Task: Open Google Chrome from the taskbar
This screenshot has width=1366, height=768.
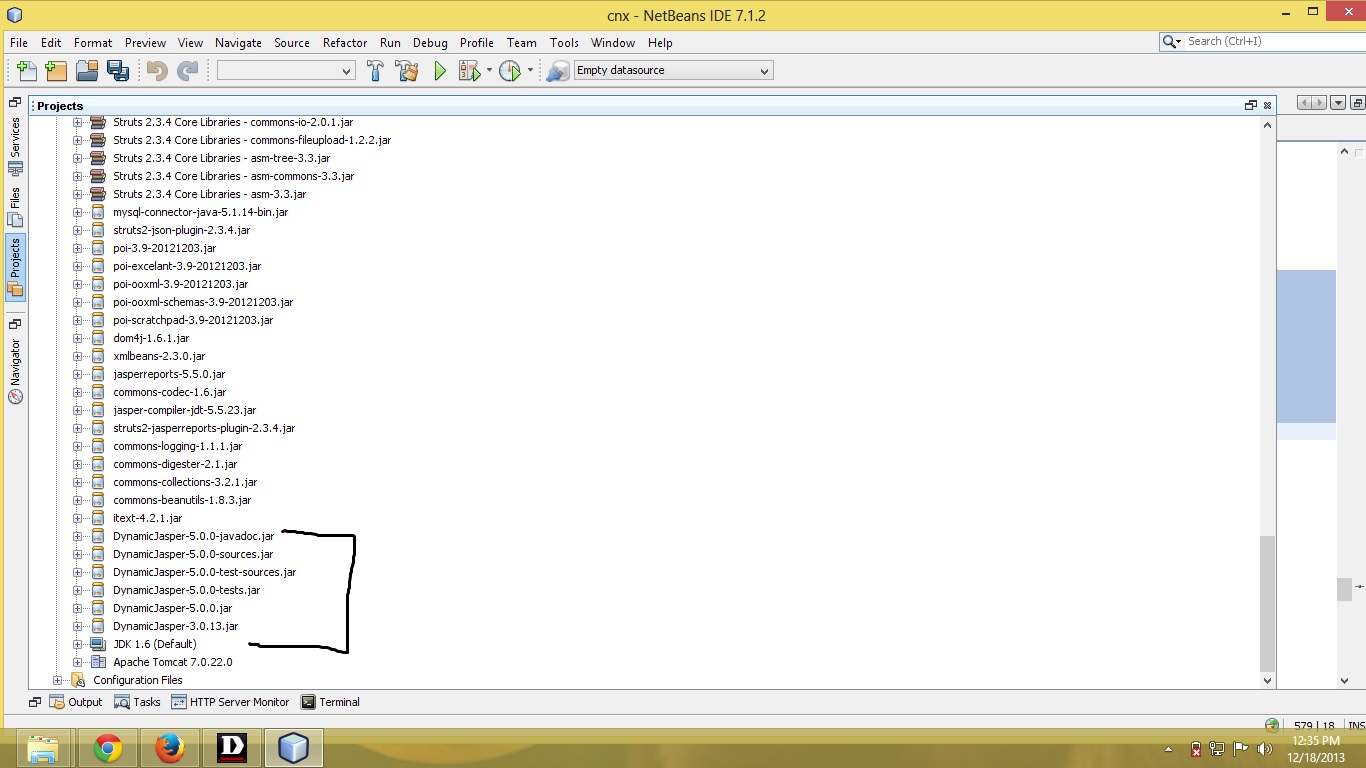Action: click(x=107, y=748)
